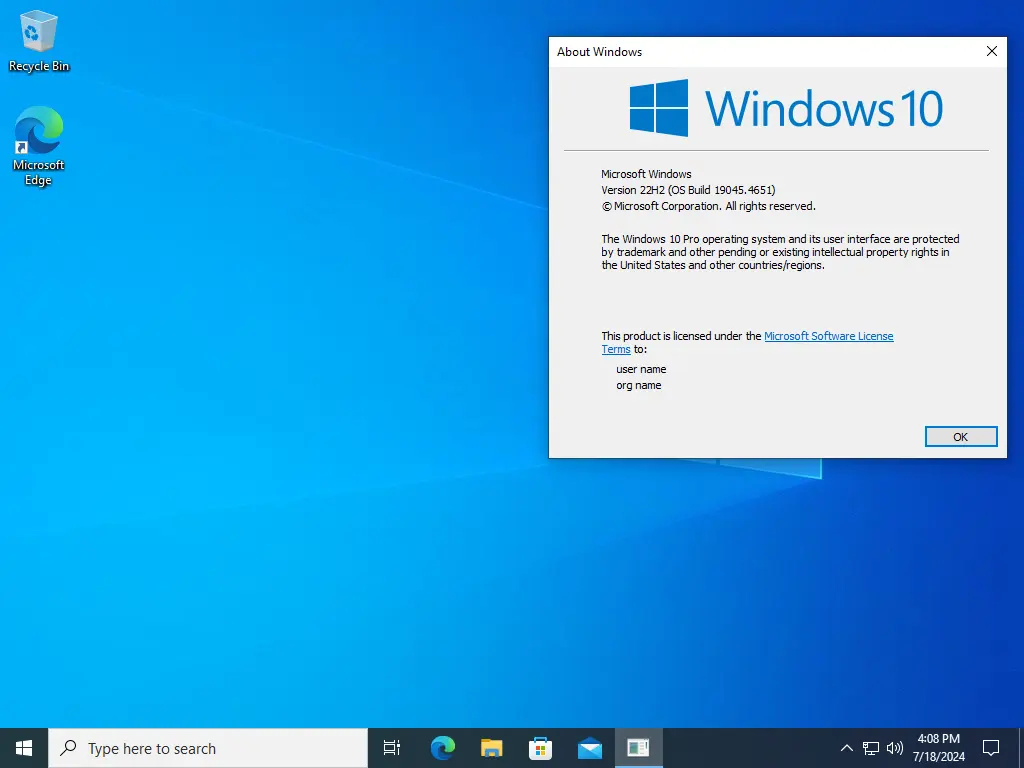Image resolution: width=1024 pixels, height=768 pixels.
Task: Open the Windows Start menu
Action: click(24, 748)
